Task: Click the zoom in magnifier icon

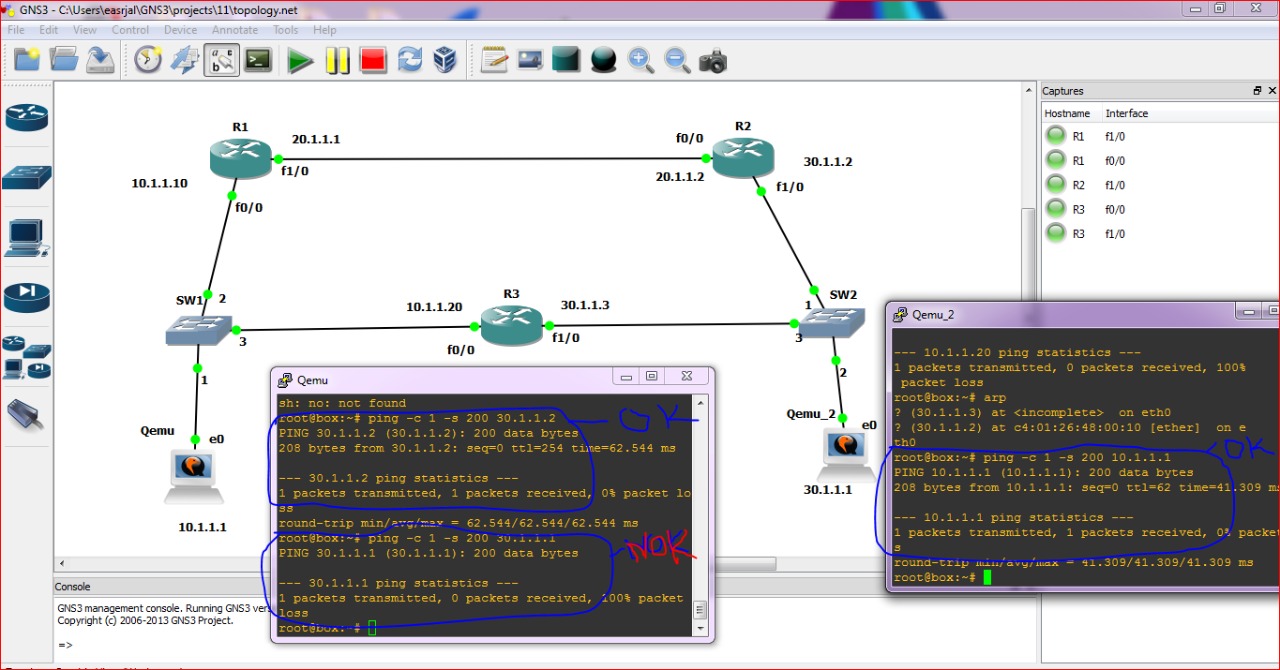Action: [x=640, y=61]
